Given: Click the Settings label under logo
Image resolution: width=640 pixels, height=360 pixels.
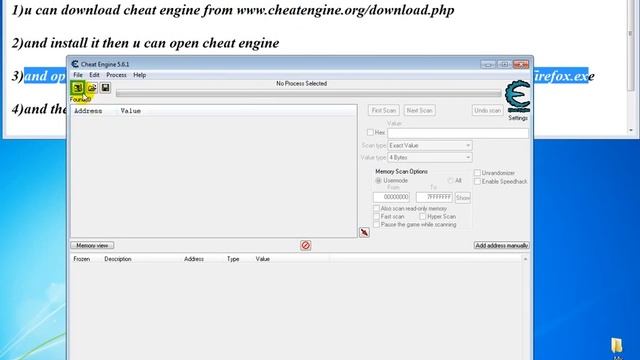Looking at the screenshot, I should [x=518, y=118].
